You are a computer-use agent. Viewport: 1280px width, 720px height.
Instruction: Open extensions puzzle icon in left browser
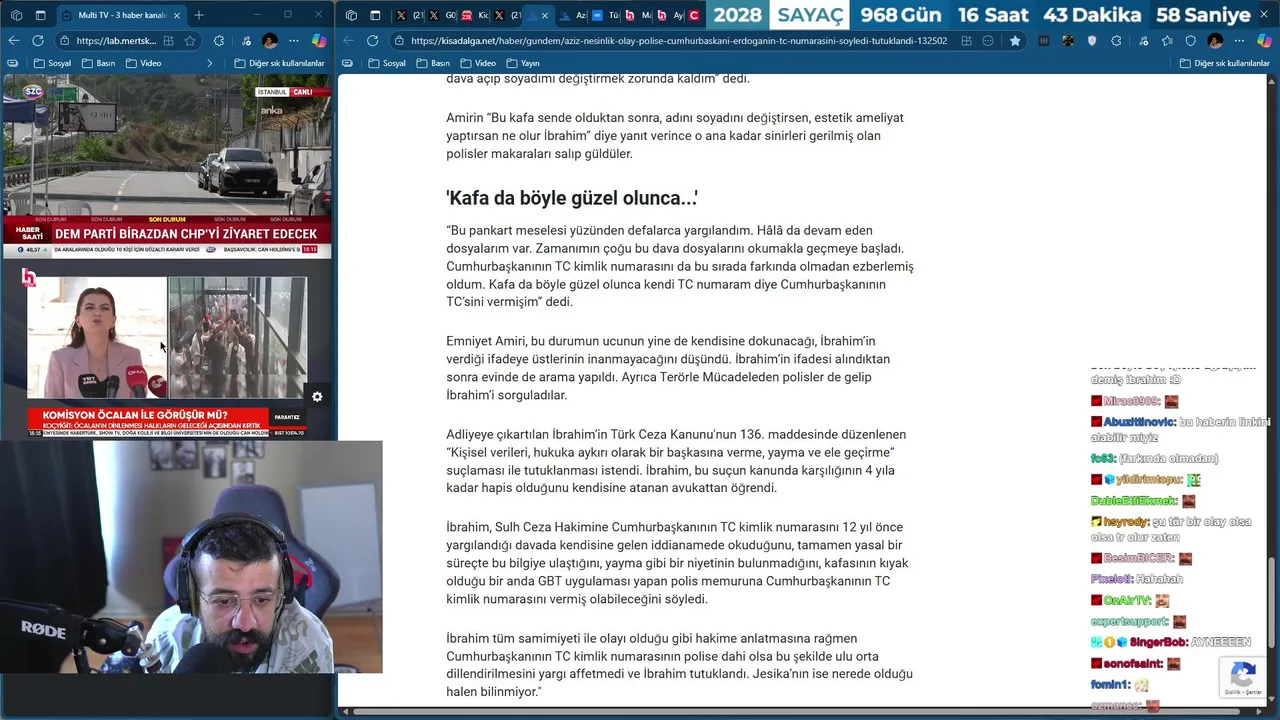pyautogui.click(x=219, y=41)
